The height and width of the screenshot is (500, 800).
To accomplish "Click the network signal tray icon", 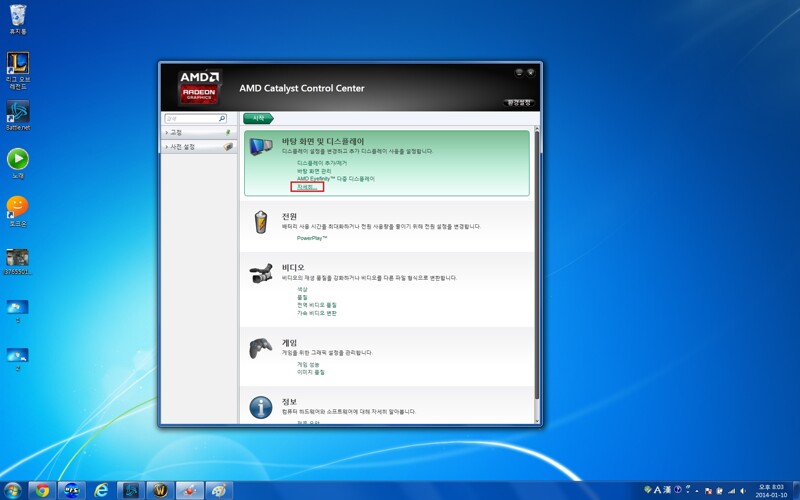I will [732, 491].
